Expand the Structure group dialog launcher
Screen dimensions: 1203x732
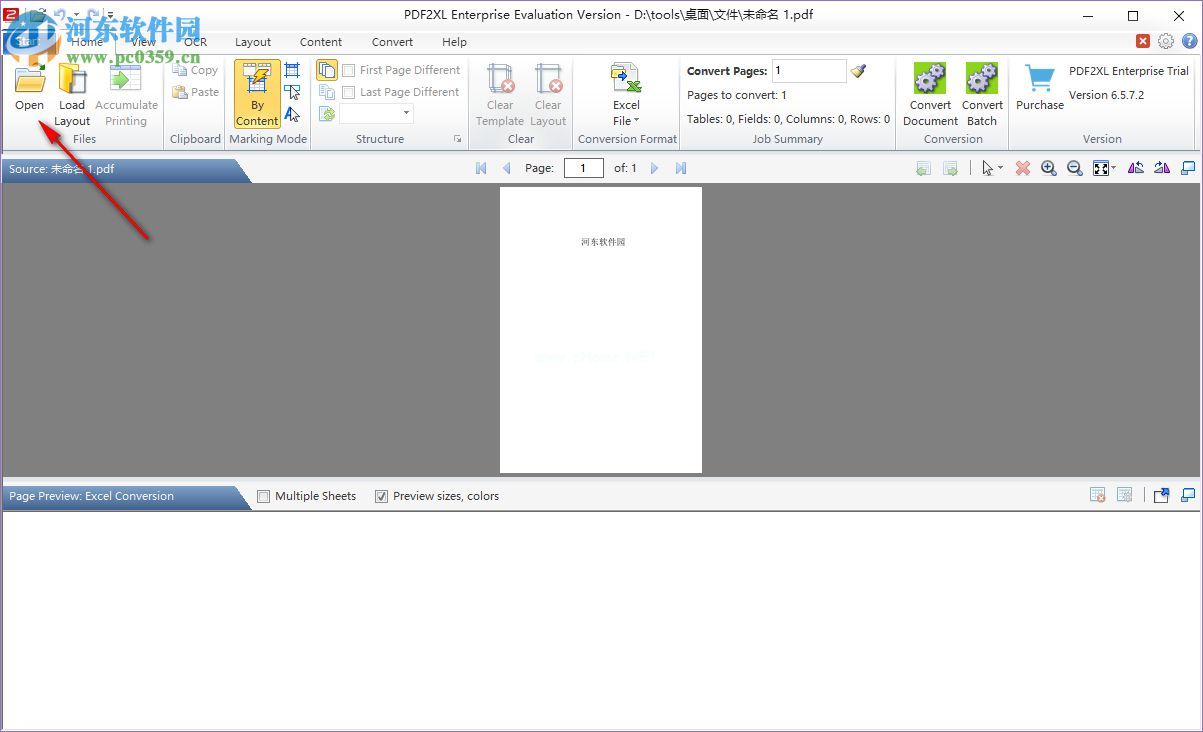(x=458, y=139)
